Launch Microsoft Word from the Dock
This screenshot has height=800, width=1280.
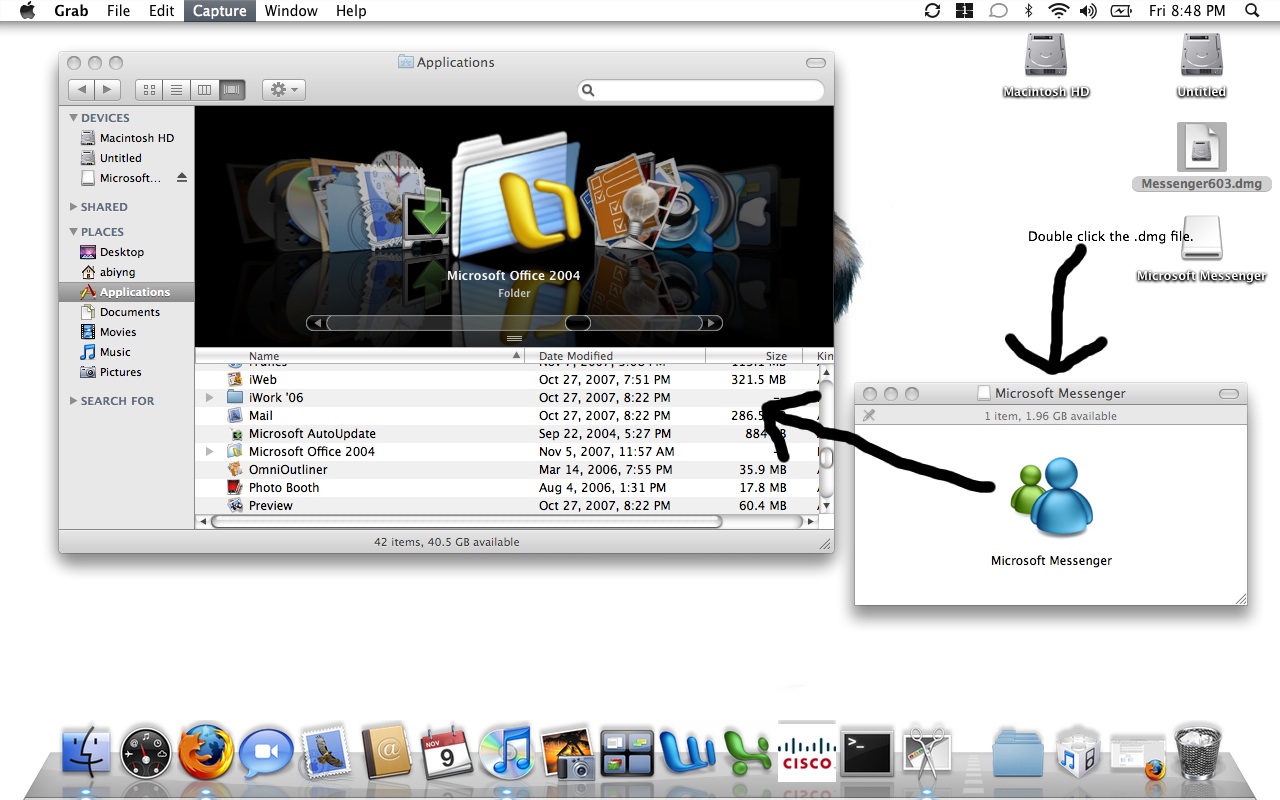[686, 753]
